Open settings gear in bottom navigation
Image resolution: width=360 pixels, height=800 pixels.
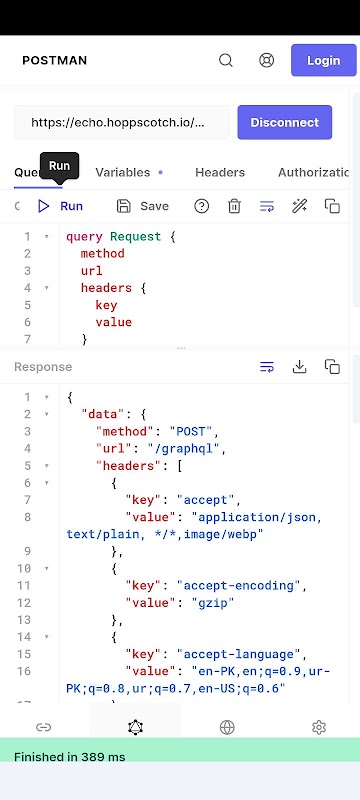[319, 727]
